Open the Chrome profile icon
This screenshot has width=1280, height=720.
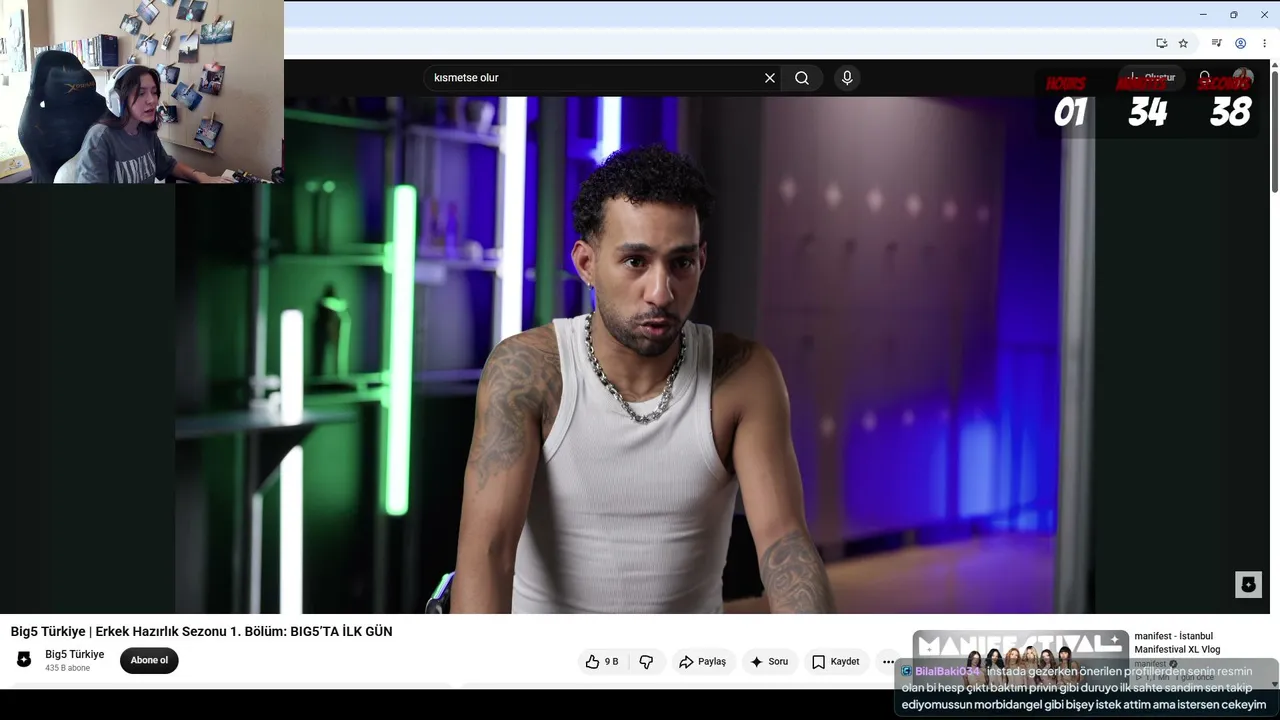coord(1240,43)
